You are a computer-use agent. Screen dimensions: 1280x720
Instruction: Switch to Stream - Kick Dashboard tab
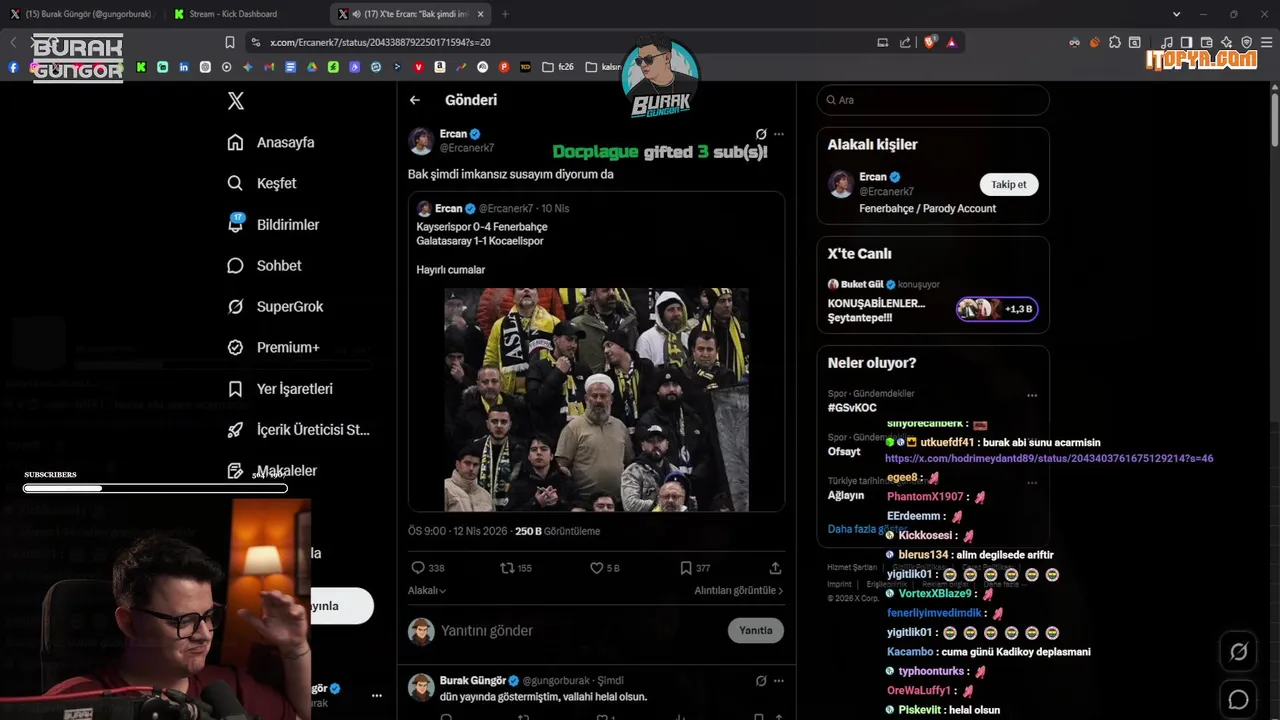[x=244, y=14]
